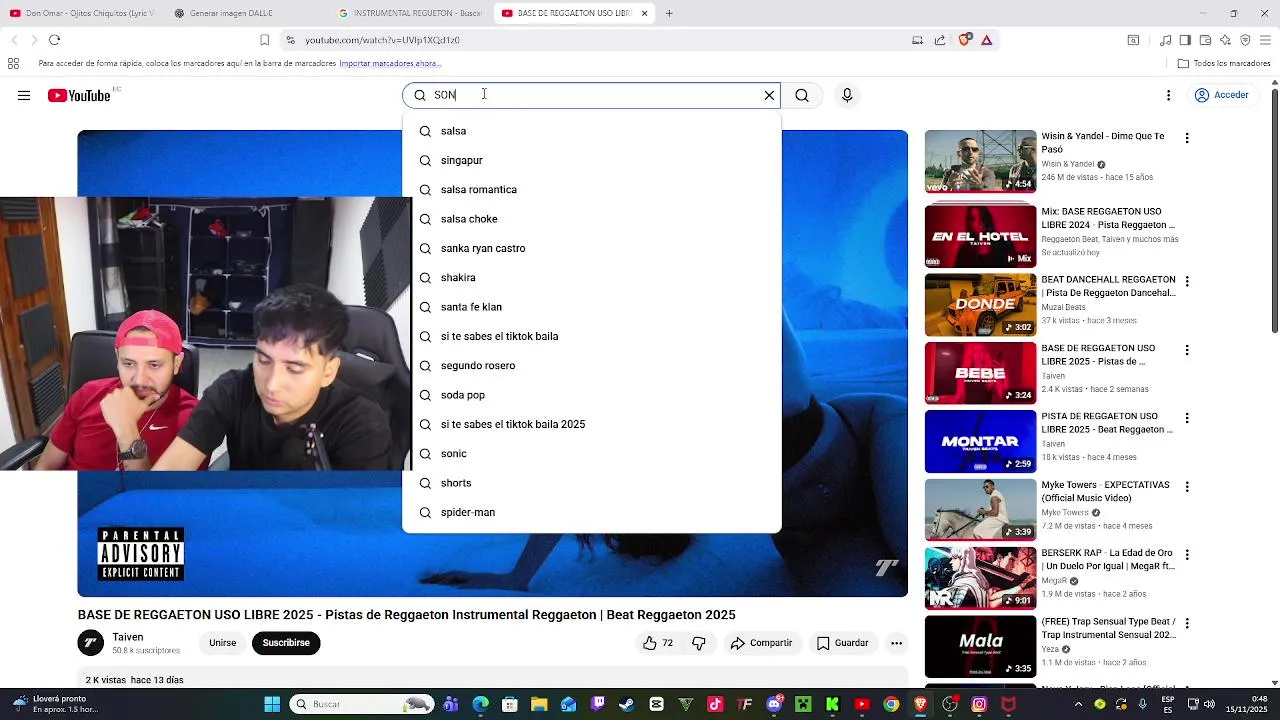Open the Taiven channel name link
This screenshot has height=720, width=1280.
pos(128,637)
